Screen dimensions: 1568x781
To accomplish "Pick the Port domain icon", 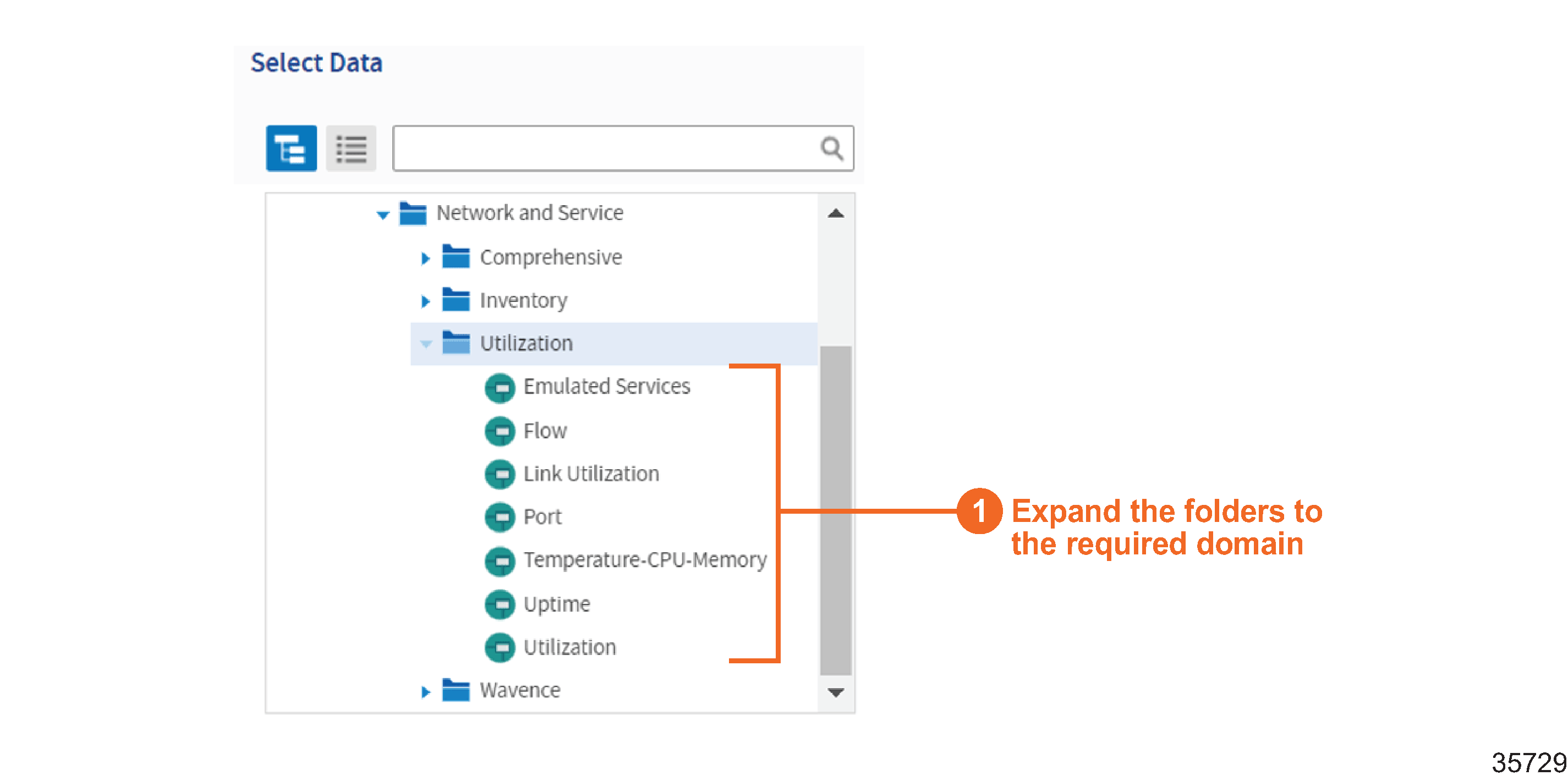I will pyautogui.click(x=500, y=518).
